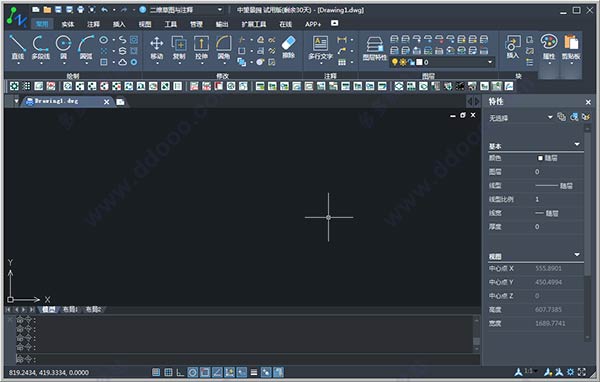The image size is (600, 382).
Task: Click the table annotation icon
Action: pos(342,62)
